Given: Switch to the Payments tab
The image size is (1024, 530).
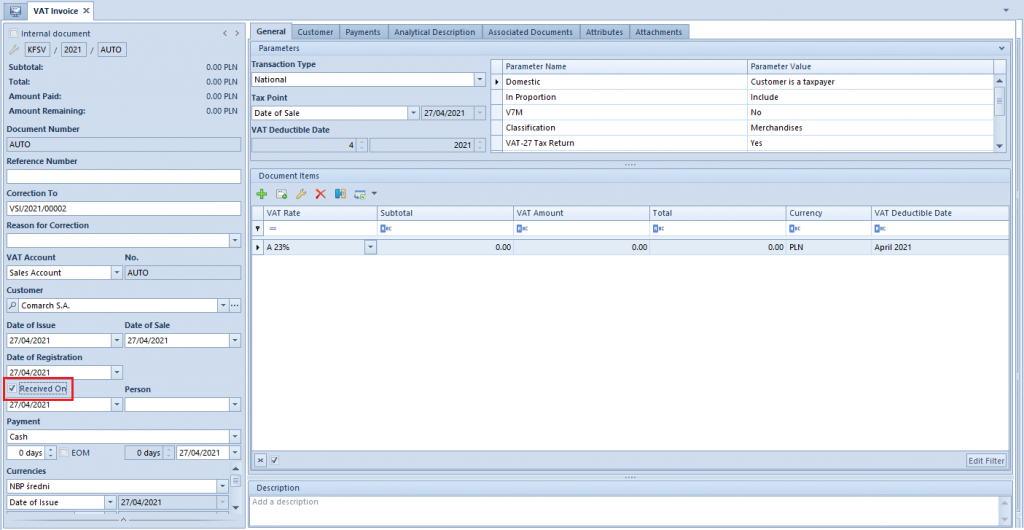Looking at the screenshot, I should pyautogui.click(x=364, y=32).
